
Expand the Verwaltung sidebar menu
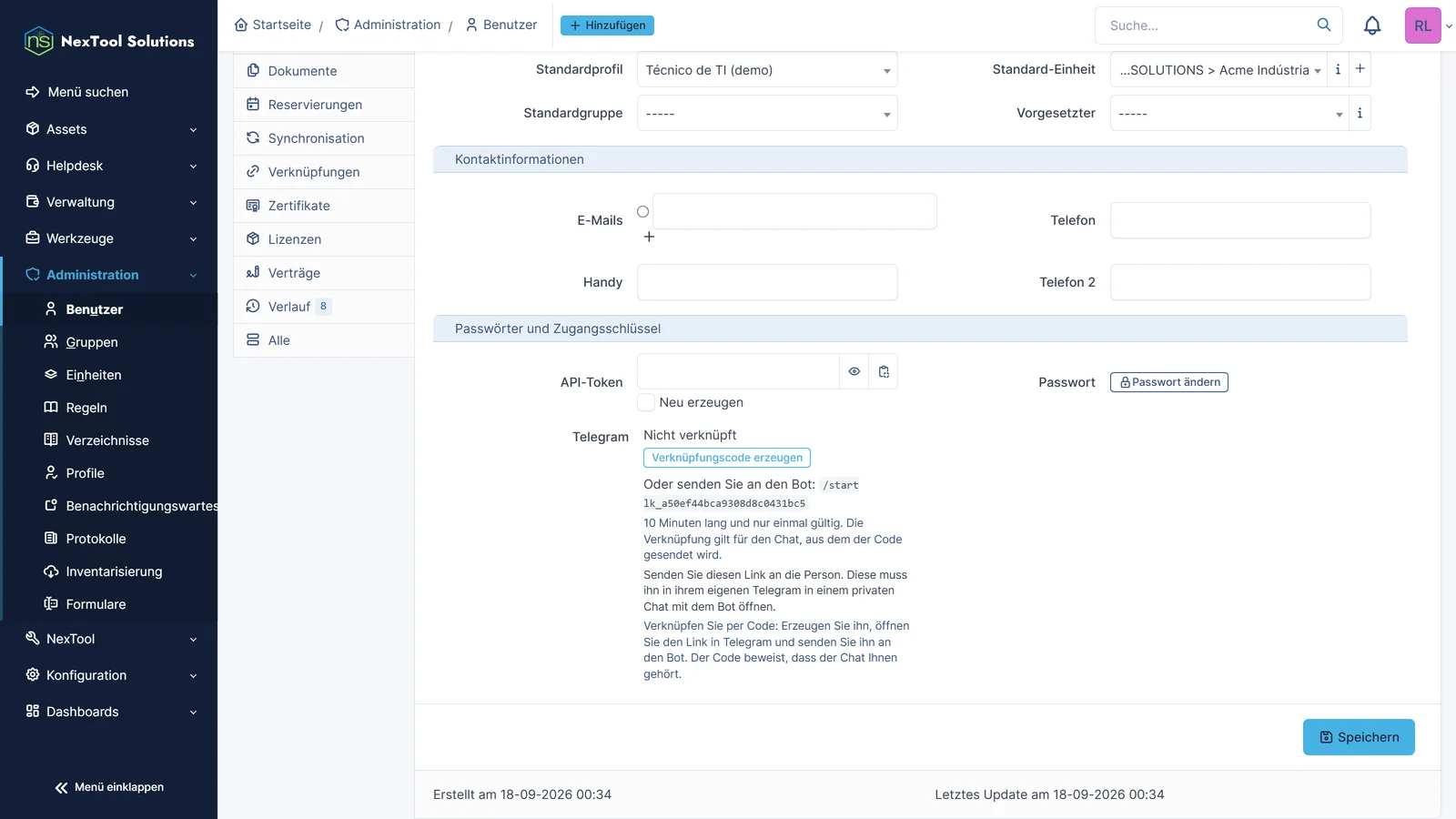point(111,202)
